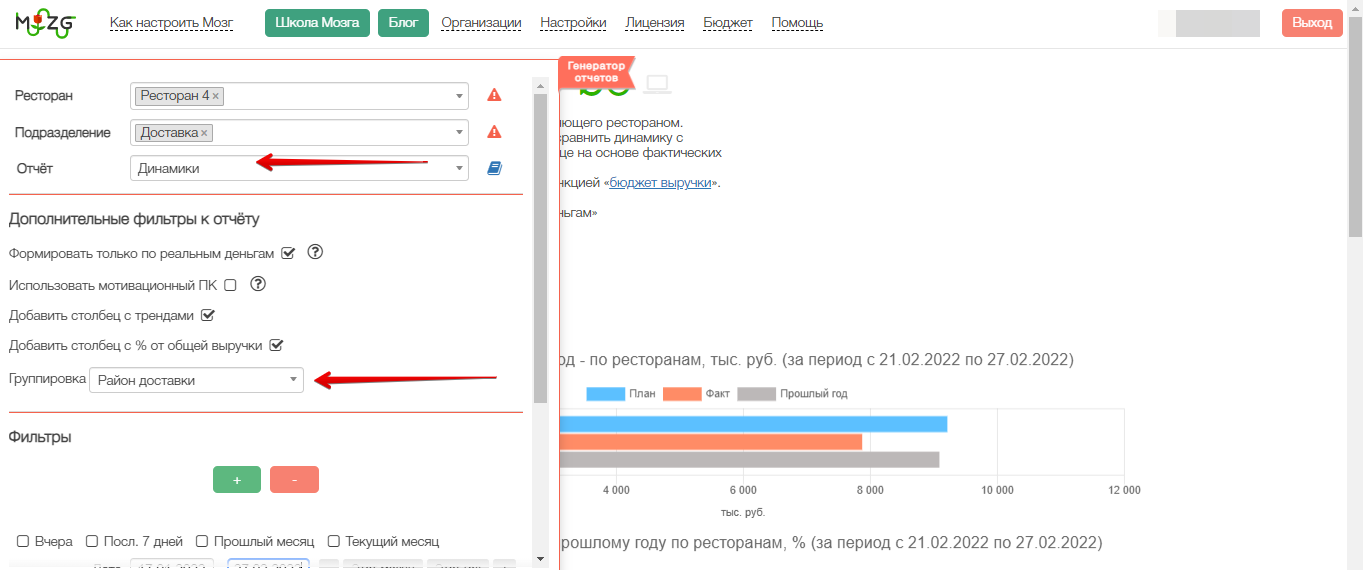The image size is (1363, 570).
Task: Click the warning triangle next to Подразделение
Action: tap(494, 132)
